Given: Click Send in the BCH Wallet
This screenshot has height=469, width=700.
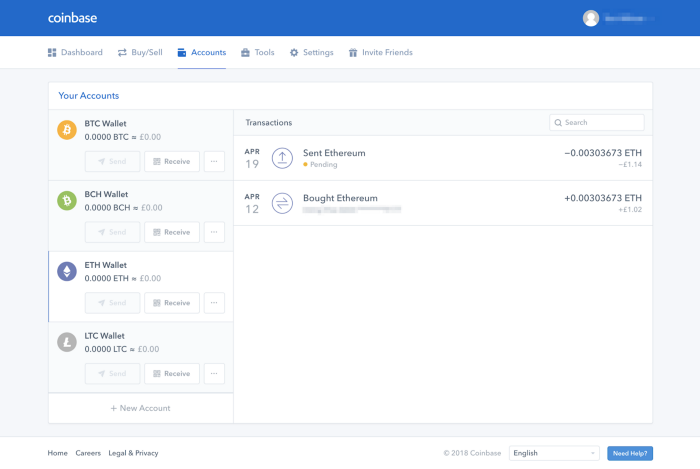Looking at the screenshot, I should point(112,232).
